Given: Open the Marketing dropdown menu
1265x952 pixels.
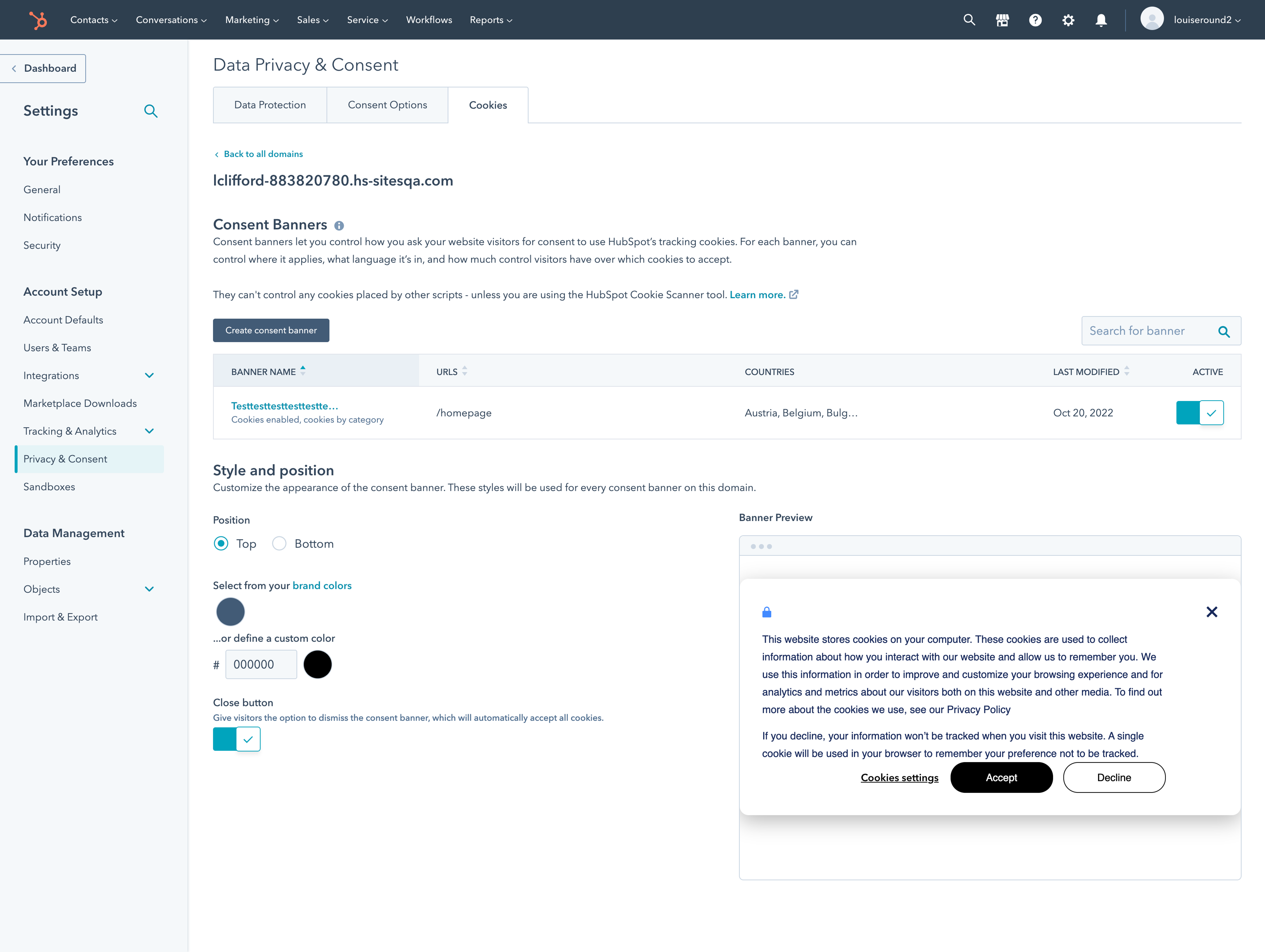Looking at the screenshot, I should 252,20.
